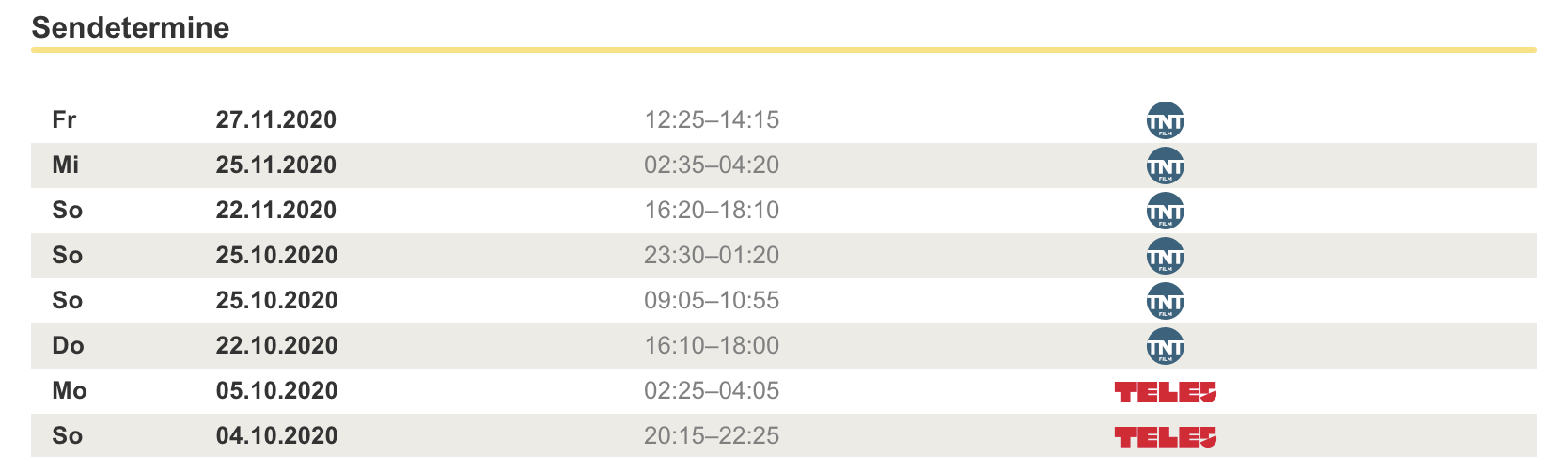The width and height of the screenshot is (1568, 457).
Task: Click TELE5 logo for 04.10.2020 airing
Action: pyautogui.click(x=1165, y=437)
